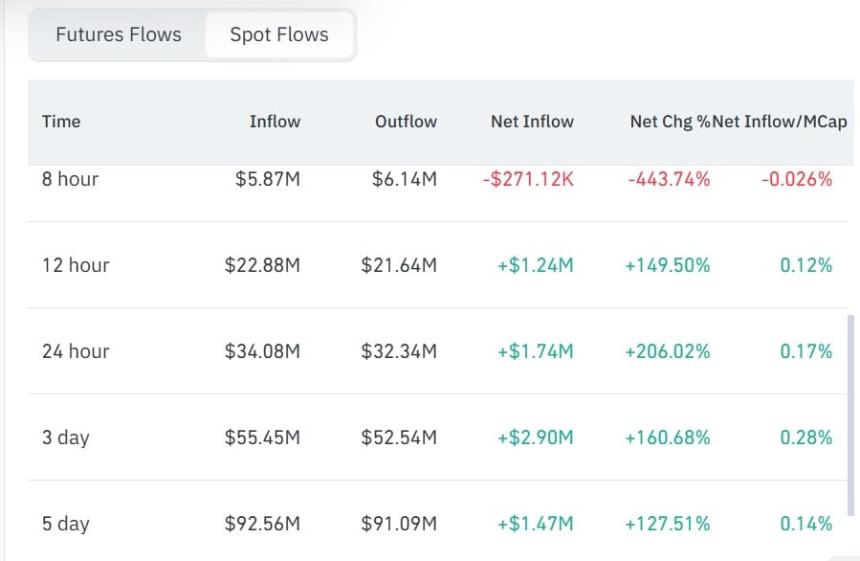The image size is (860, 561).
Task: Click the +160.68% net change value
Action: pyautogui.click(x=667, y=438)
